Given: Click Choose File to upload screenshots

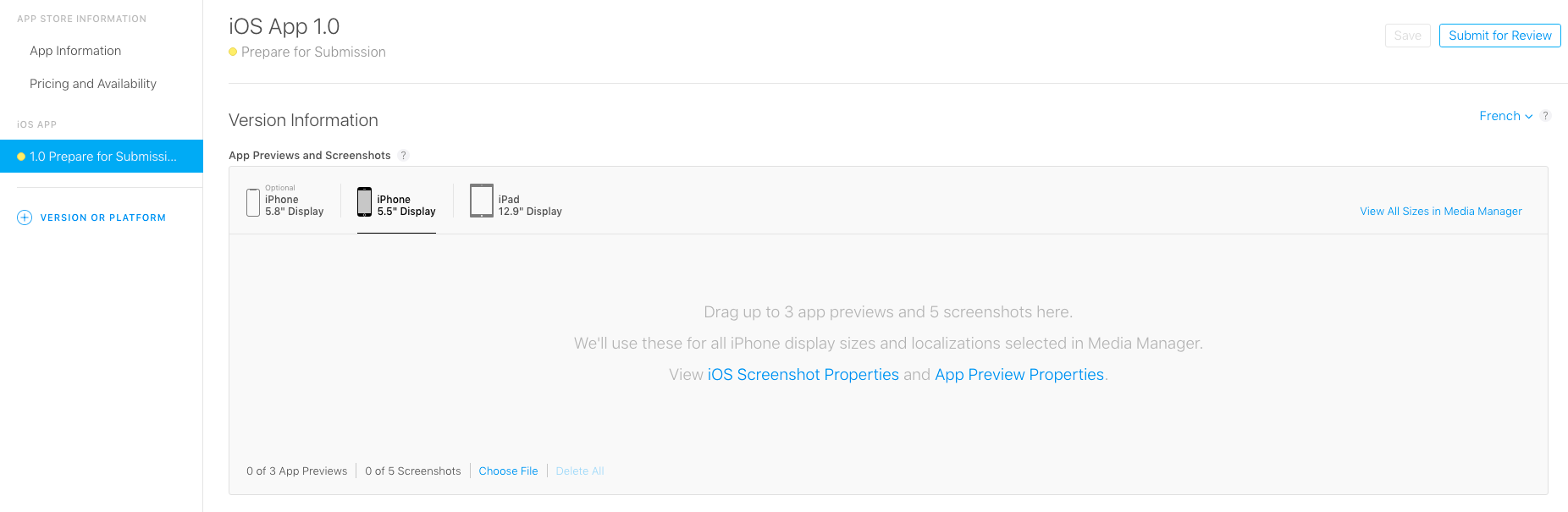Looking at the screenshot, I should pos(508,471).
